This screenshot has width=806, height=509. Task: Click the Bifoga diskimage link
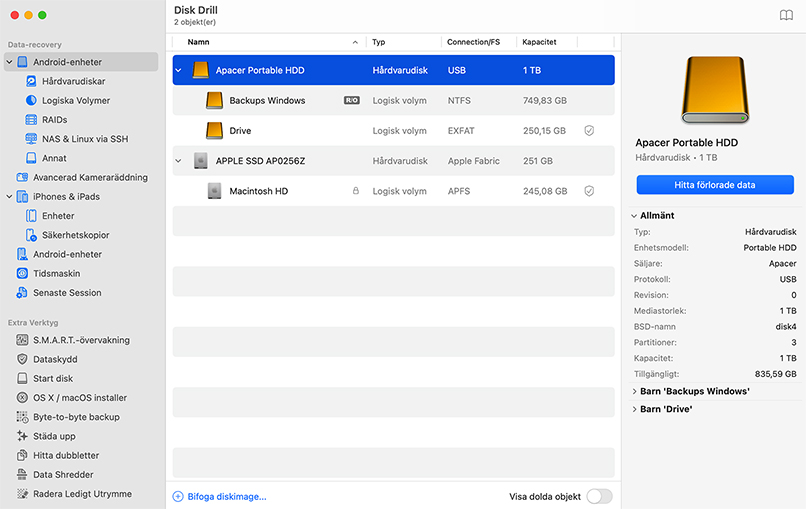click(227, 497)
